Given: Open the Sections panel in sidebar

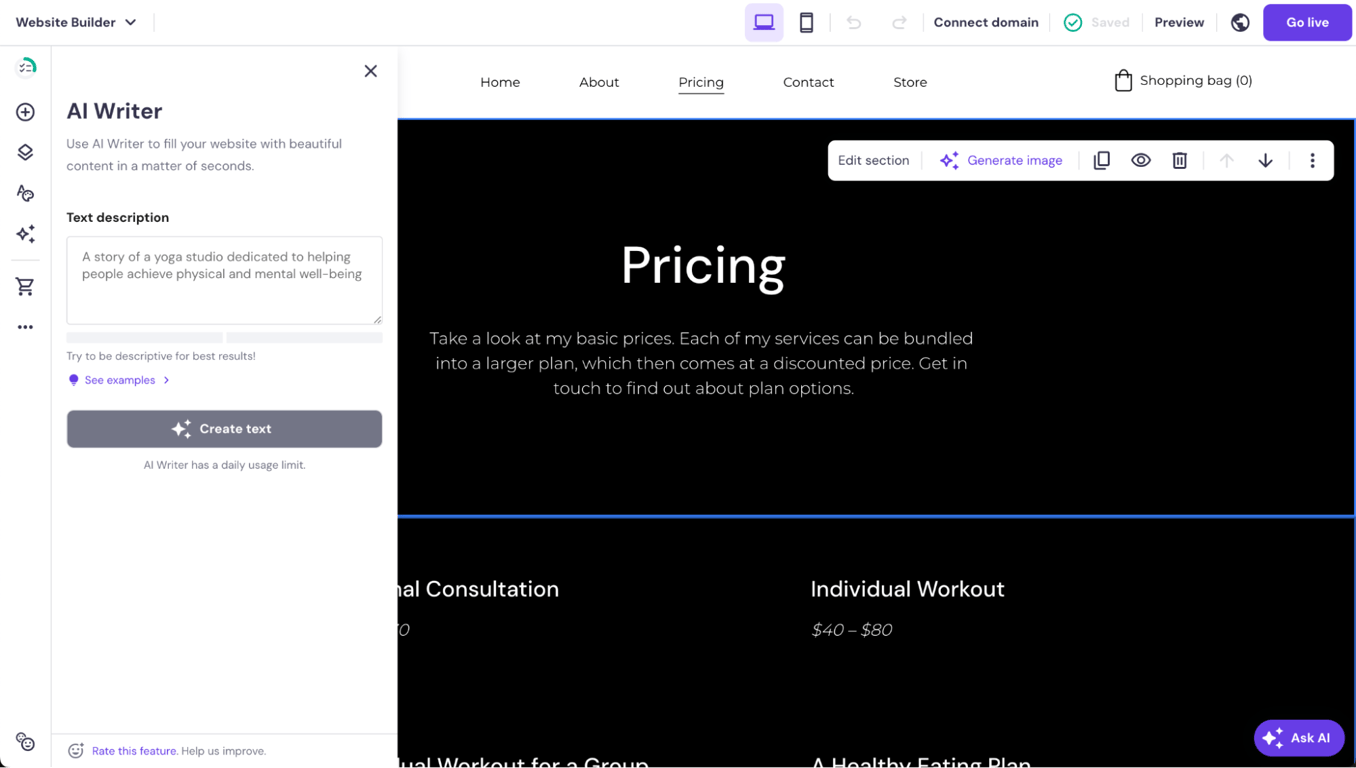Looking at the screenshot, I should [x=24, y=152].
